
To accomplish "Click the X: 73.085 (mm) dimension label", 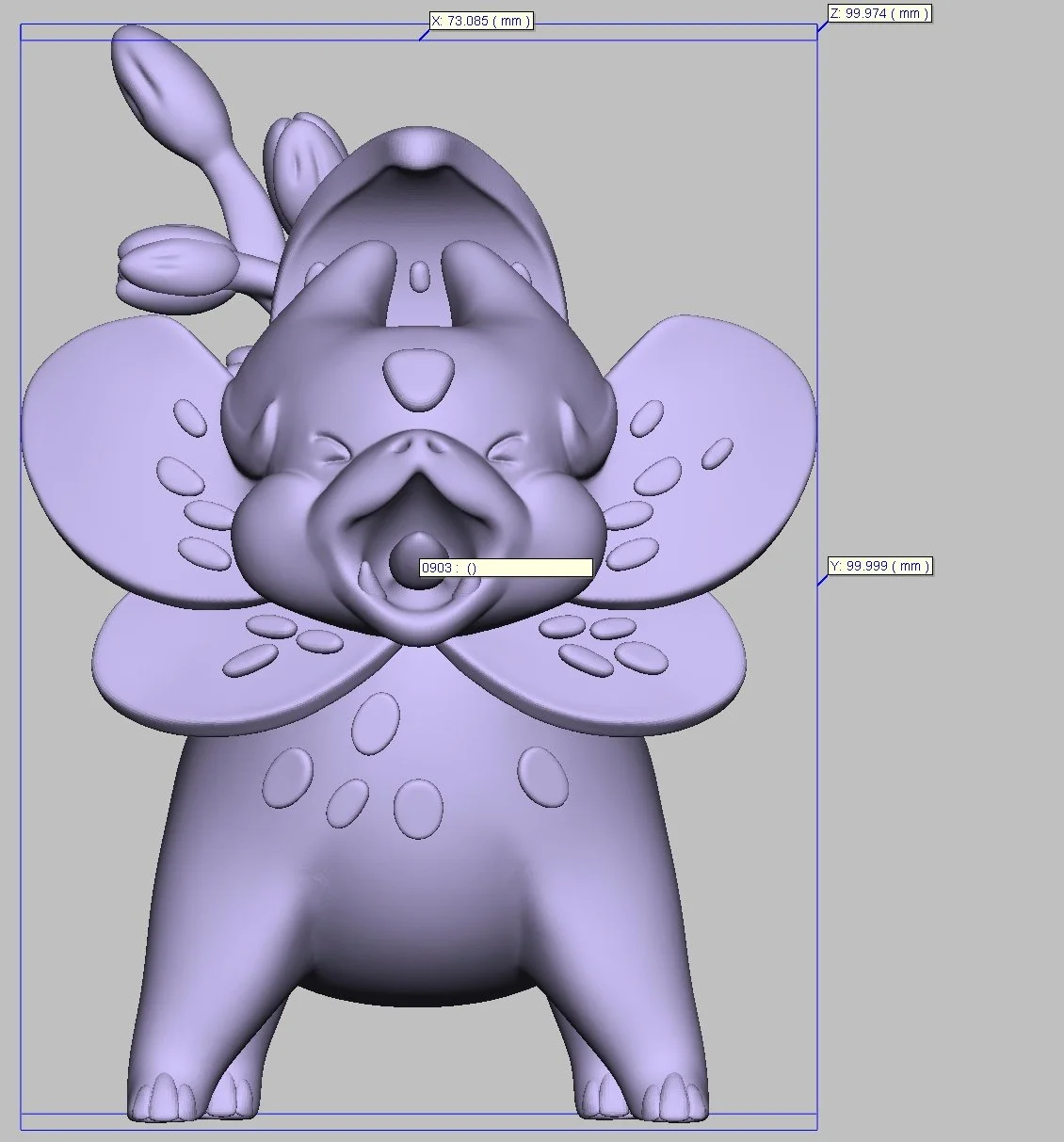I will pyautogui.click(x=481, y=21).
